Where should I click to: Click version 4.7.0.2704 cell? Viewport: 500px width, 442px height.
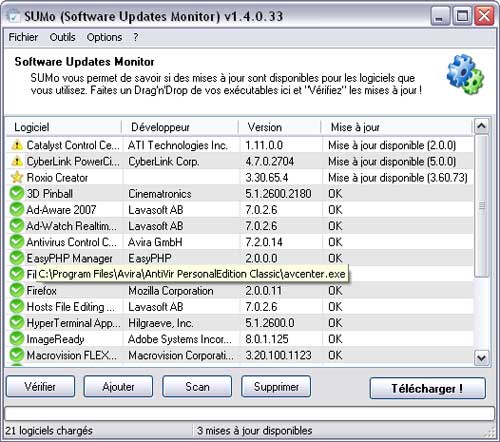coord(270,162)
